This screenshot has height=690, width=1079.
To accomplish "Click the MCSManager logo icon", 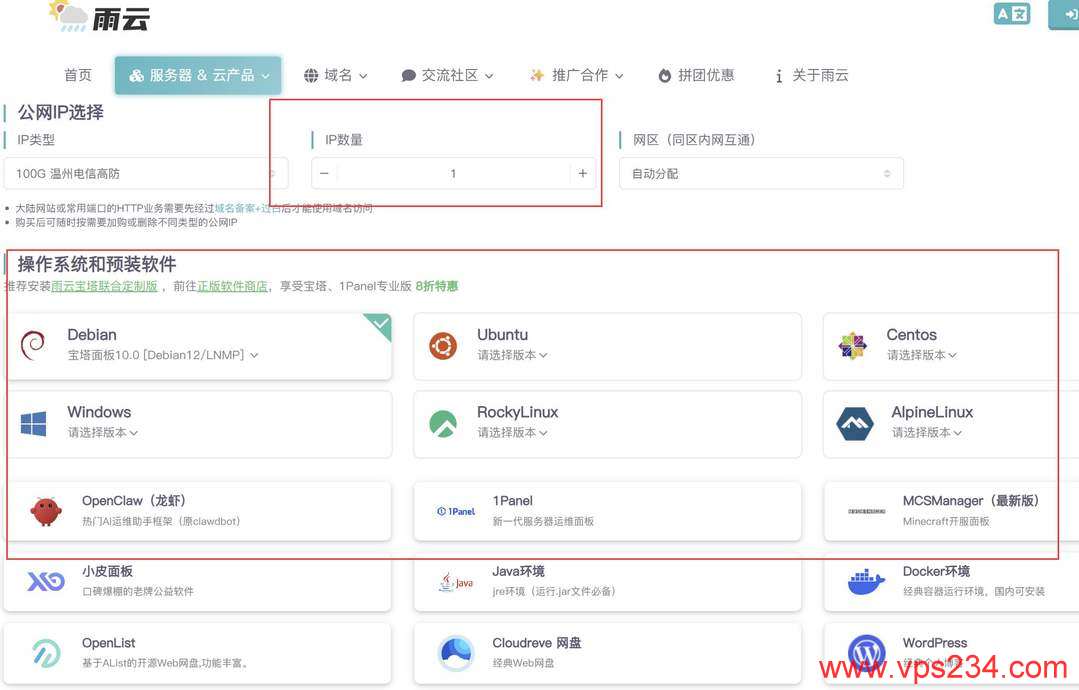I will [x=866, y=511].
